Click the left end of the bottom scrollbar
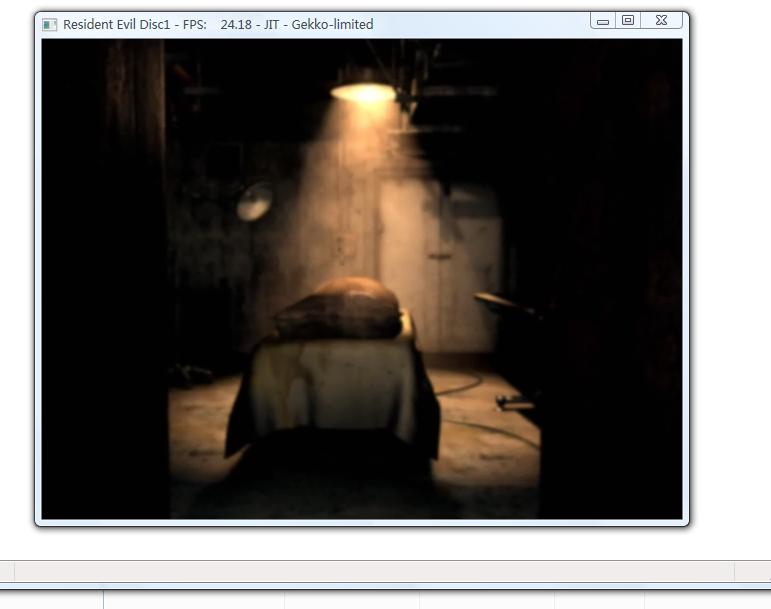Viewport: 771px width, 609px height. click(7, 571)
